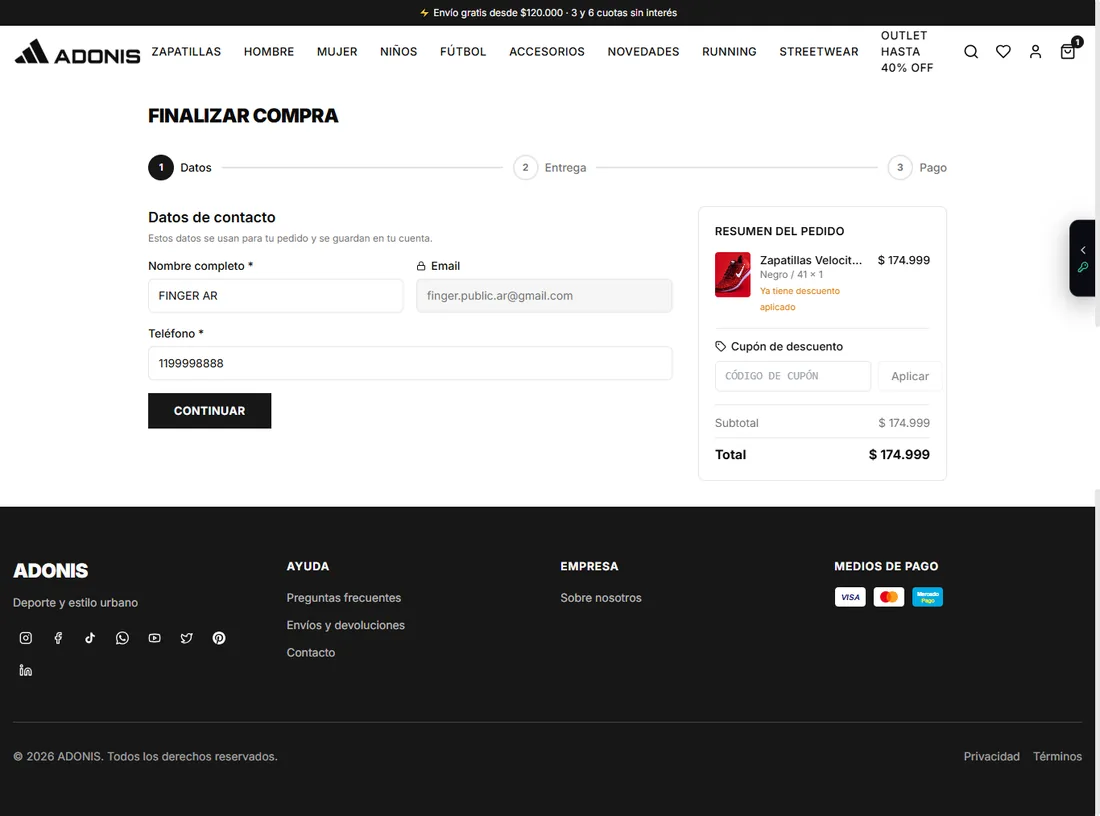Open the shopping cart icon
1100x816 pixels.
[x=1068, y=51]
